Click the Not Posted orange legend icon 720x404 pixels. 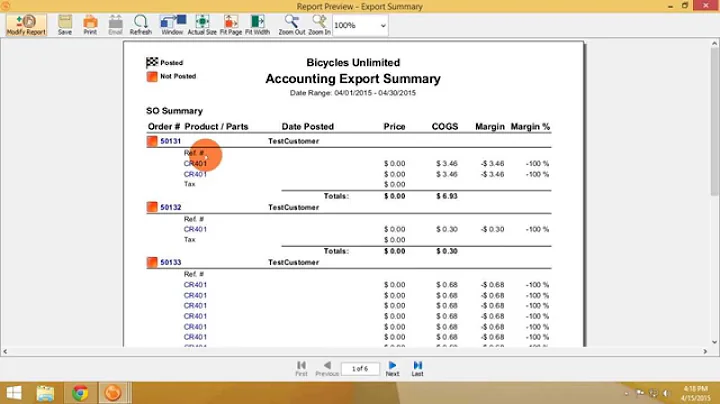[152, 76]
